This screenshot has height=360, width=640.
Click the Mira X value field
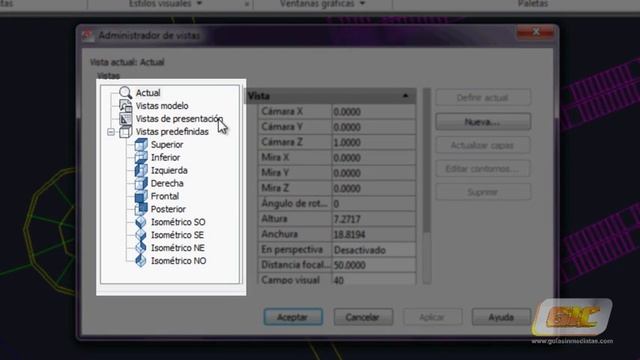click(x=373, y=158)
